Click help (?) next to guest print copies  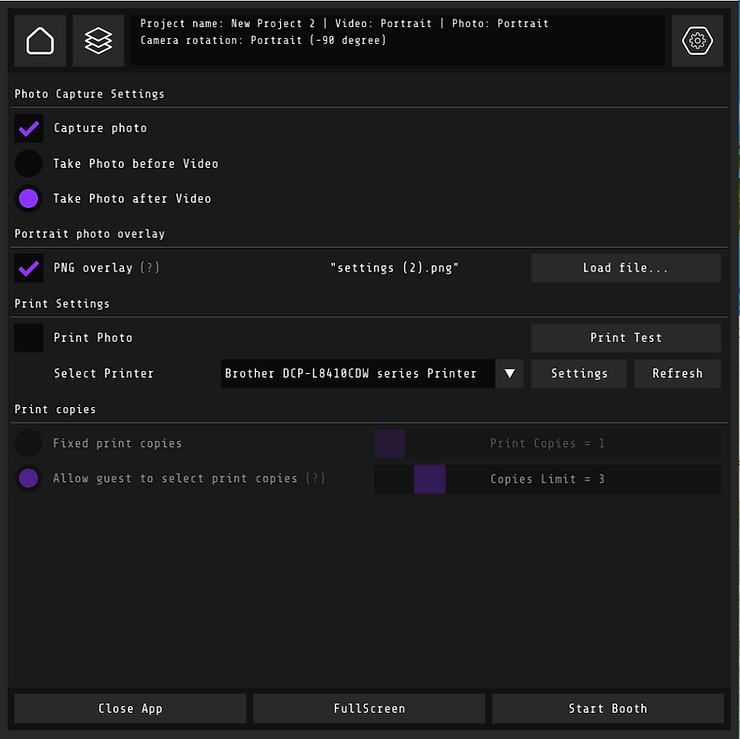click(x=315, y=479)
